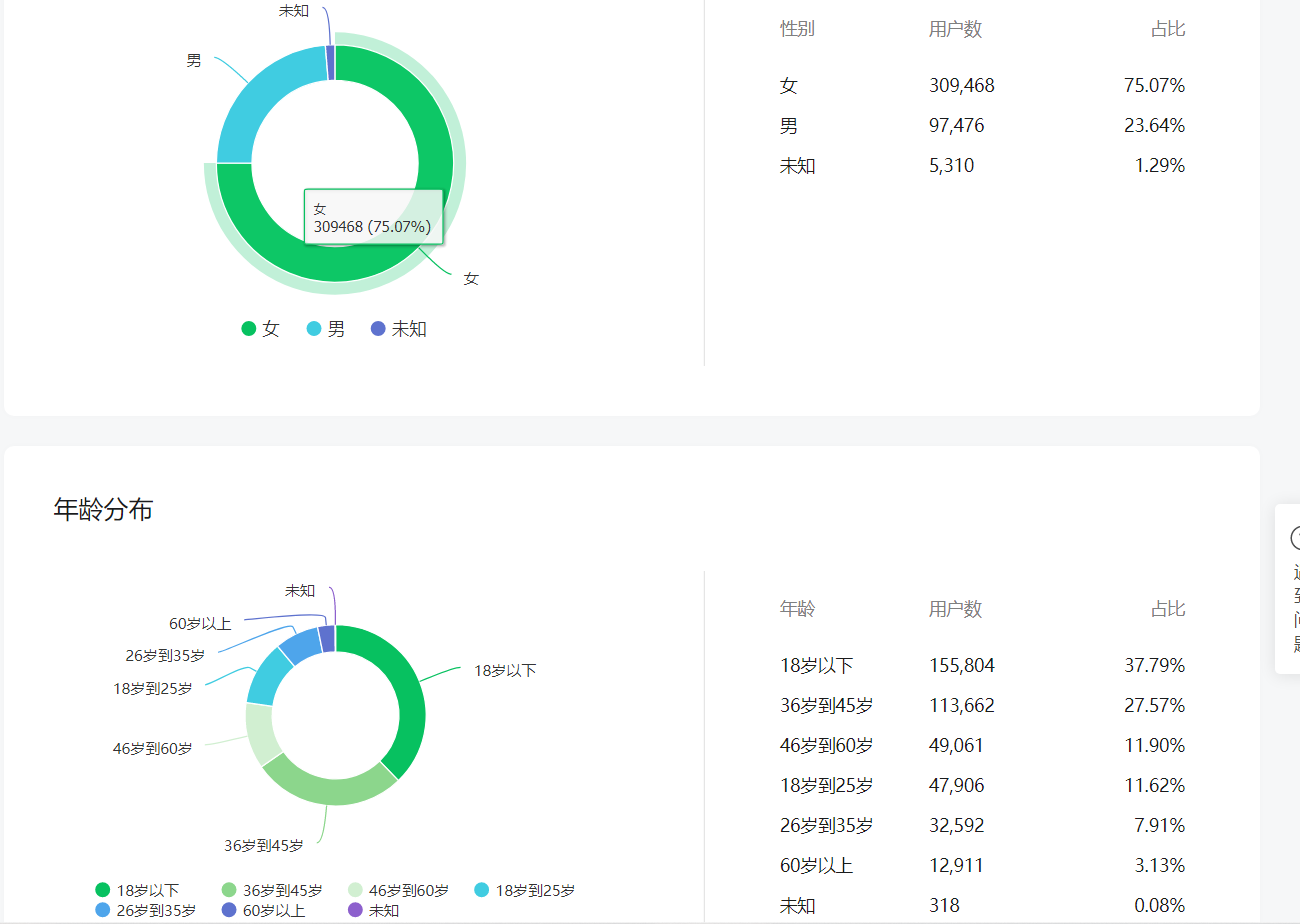1300x924 pixels.
Task: Click the 46岁到60岁 callout label beside age donut
Action: click(152, 748)
